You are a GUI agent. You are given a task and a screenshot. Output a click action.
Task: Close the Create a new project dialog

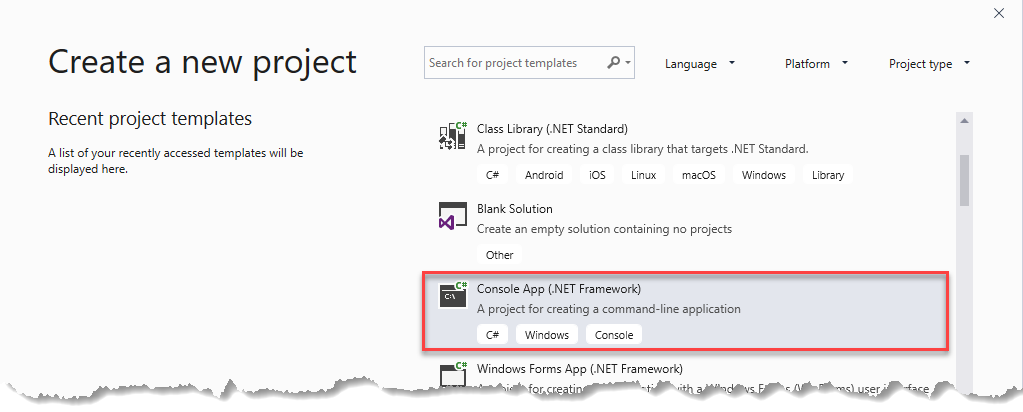(999, 13)
